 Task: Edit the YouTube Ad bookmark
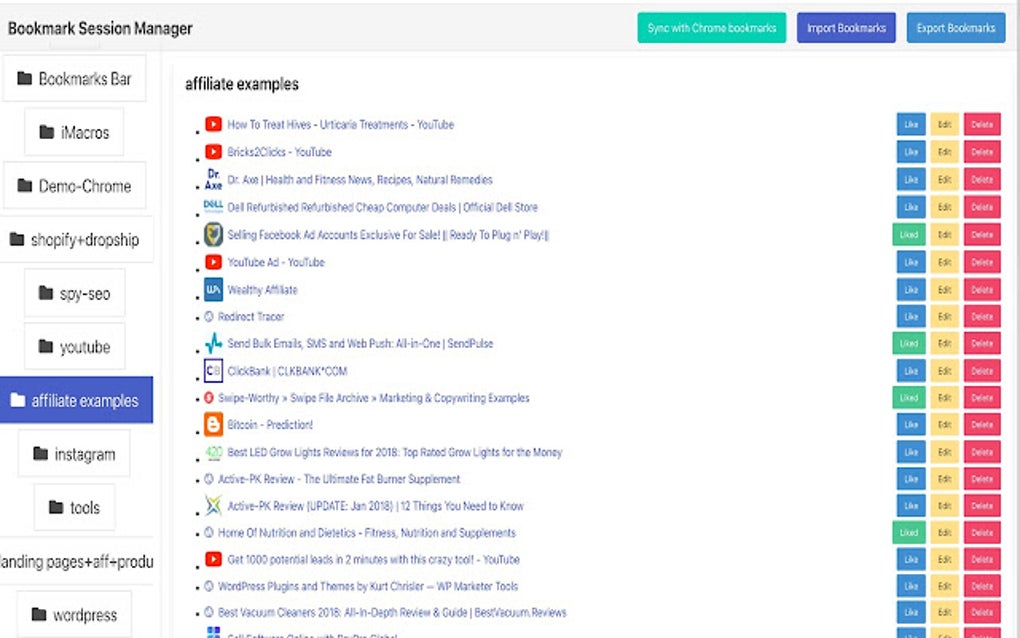(945, 262)
